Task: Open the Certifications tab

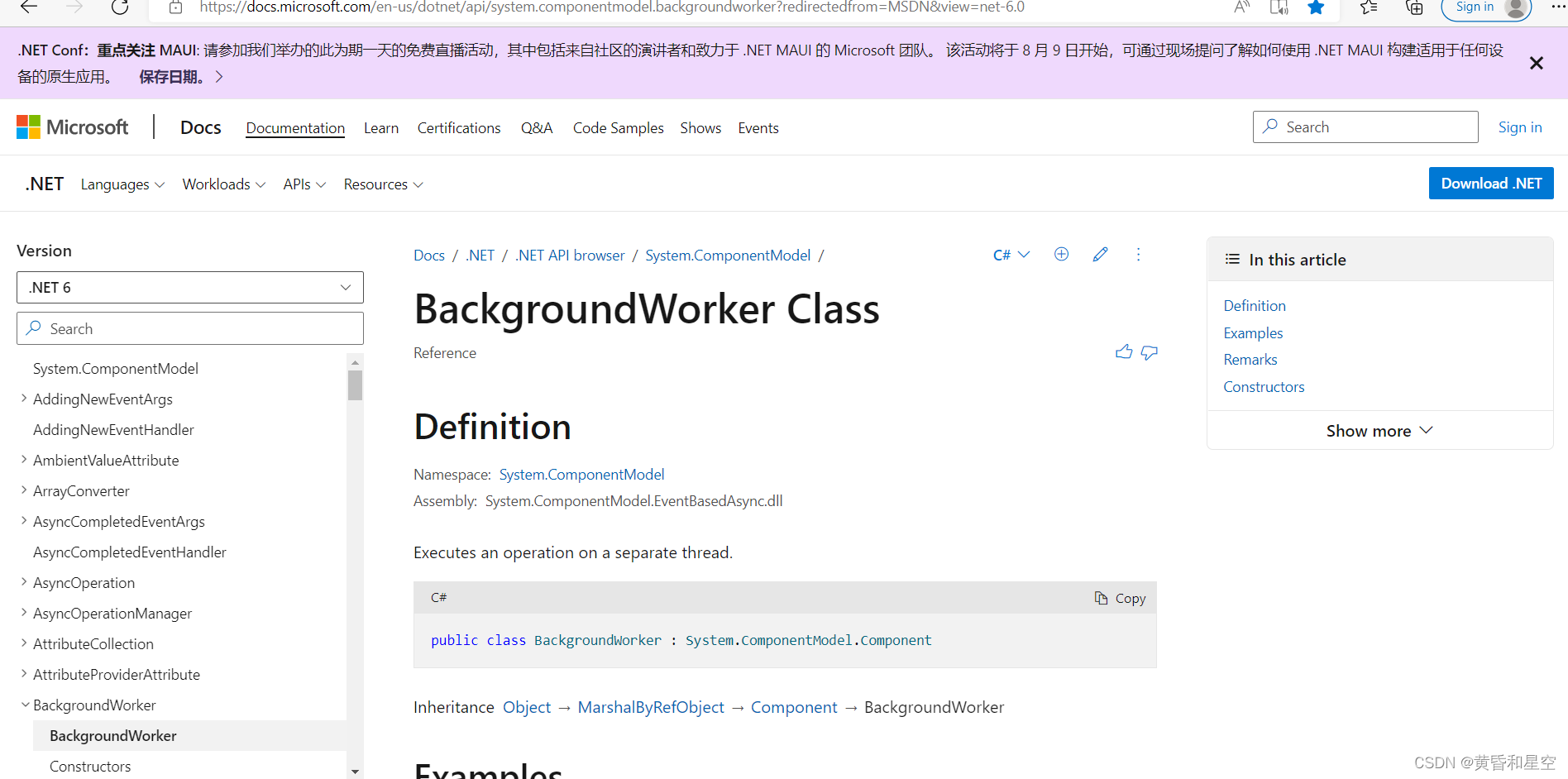Action: tap(459, 128)
